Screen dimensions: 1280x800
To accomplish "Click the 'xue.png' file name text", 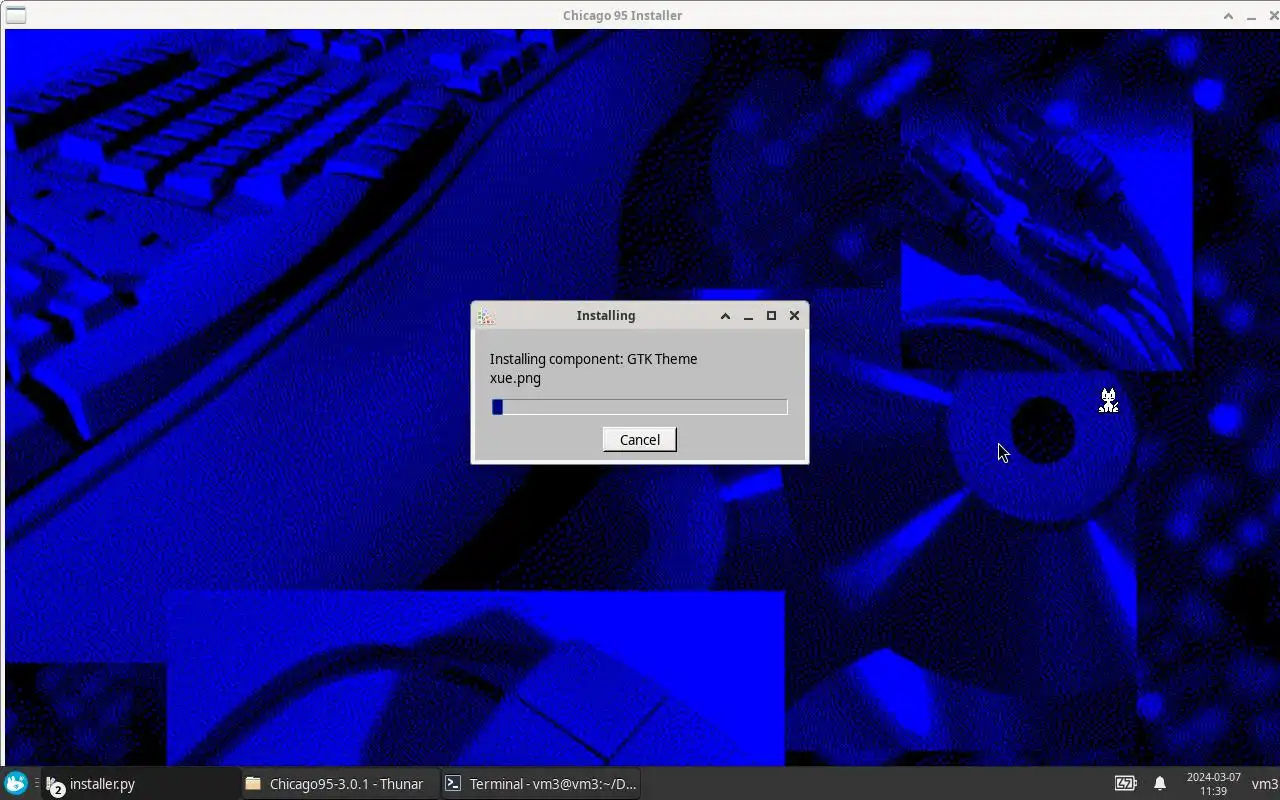I will pos(515,378).
